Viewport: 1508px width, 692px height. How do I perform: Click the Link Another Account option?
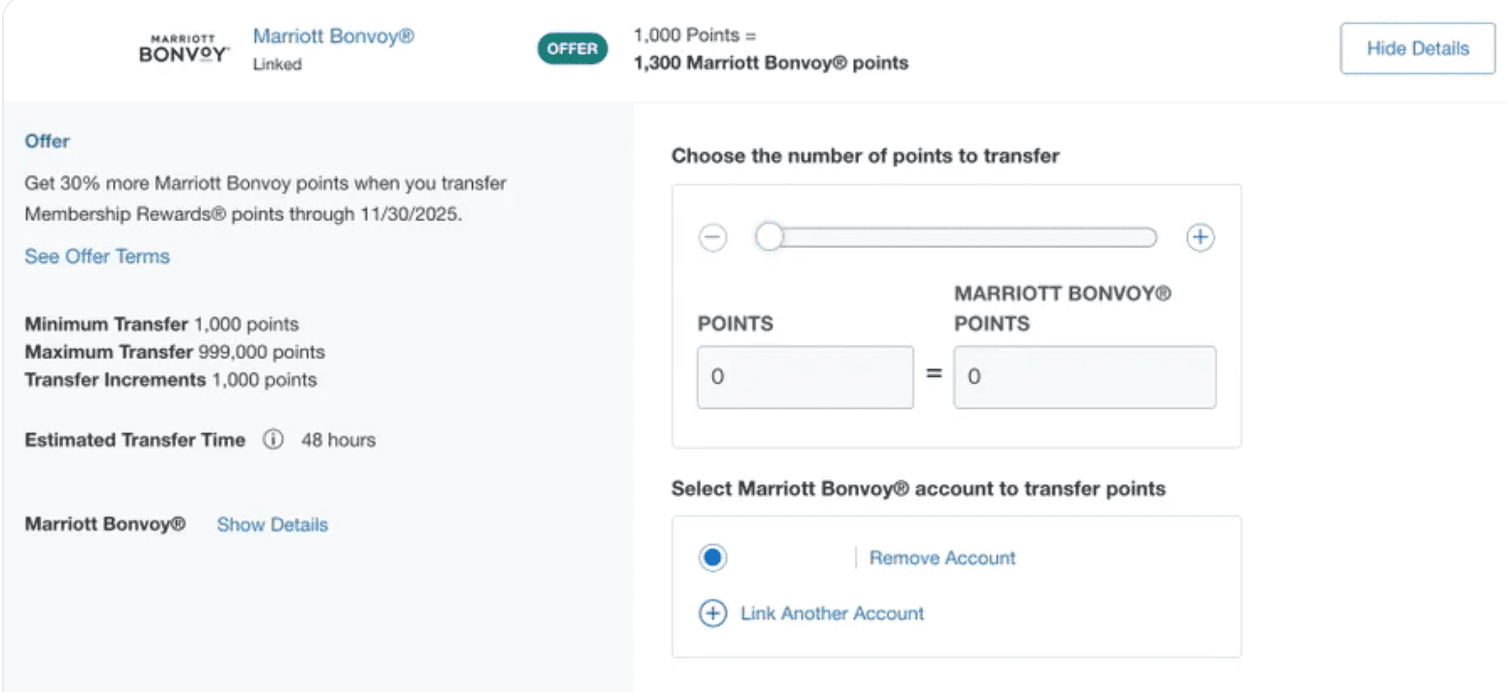pyautogui.click(x=831, y=613)
